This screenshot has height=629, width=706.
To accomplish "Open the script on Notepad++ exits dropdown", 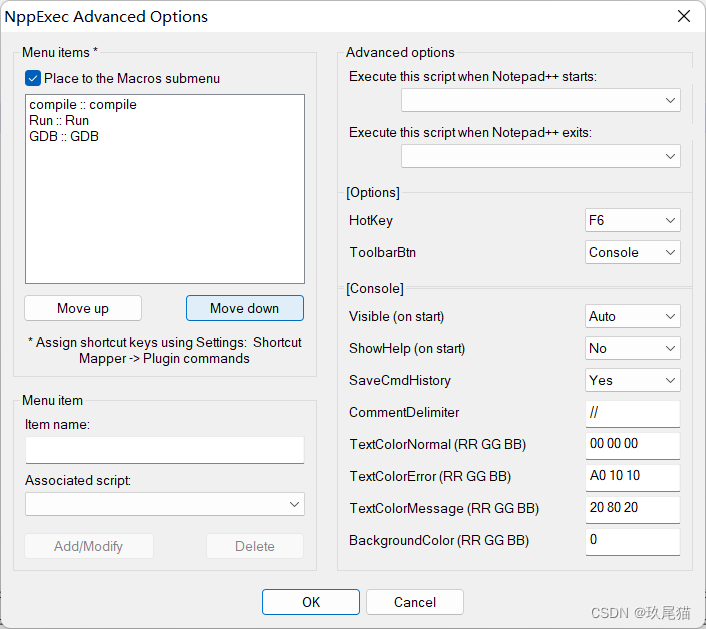I will [541, 156].
